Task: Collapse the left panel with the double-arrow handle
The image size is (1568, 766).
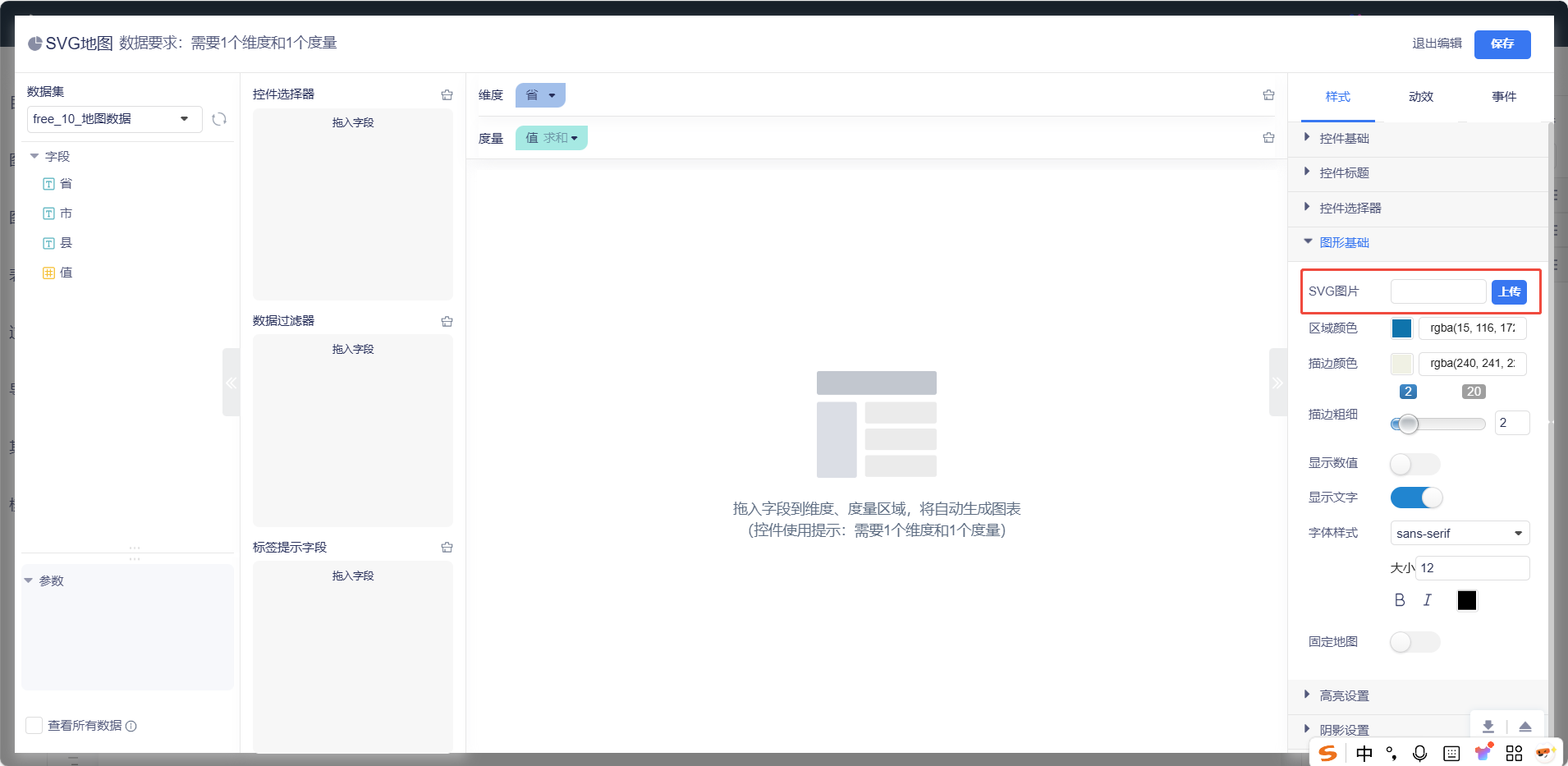Action: coord(231,383)
